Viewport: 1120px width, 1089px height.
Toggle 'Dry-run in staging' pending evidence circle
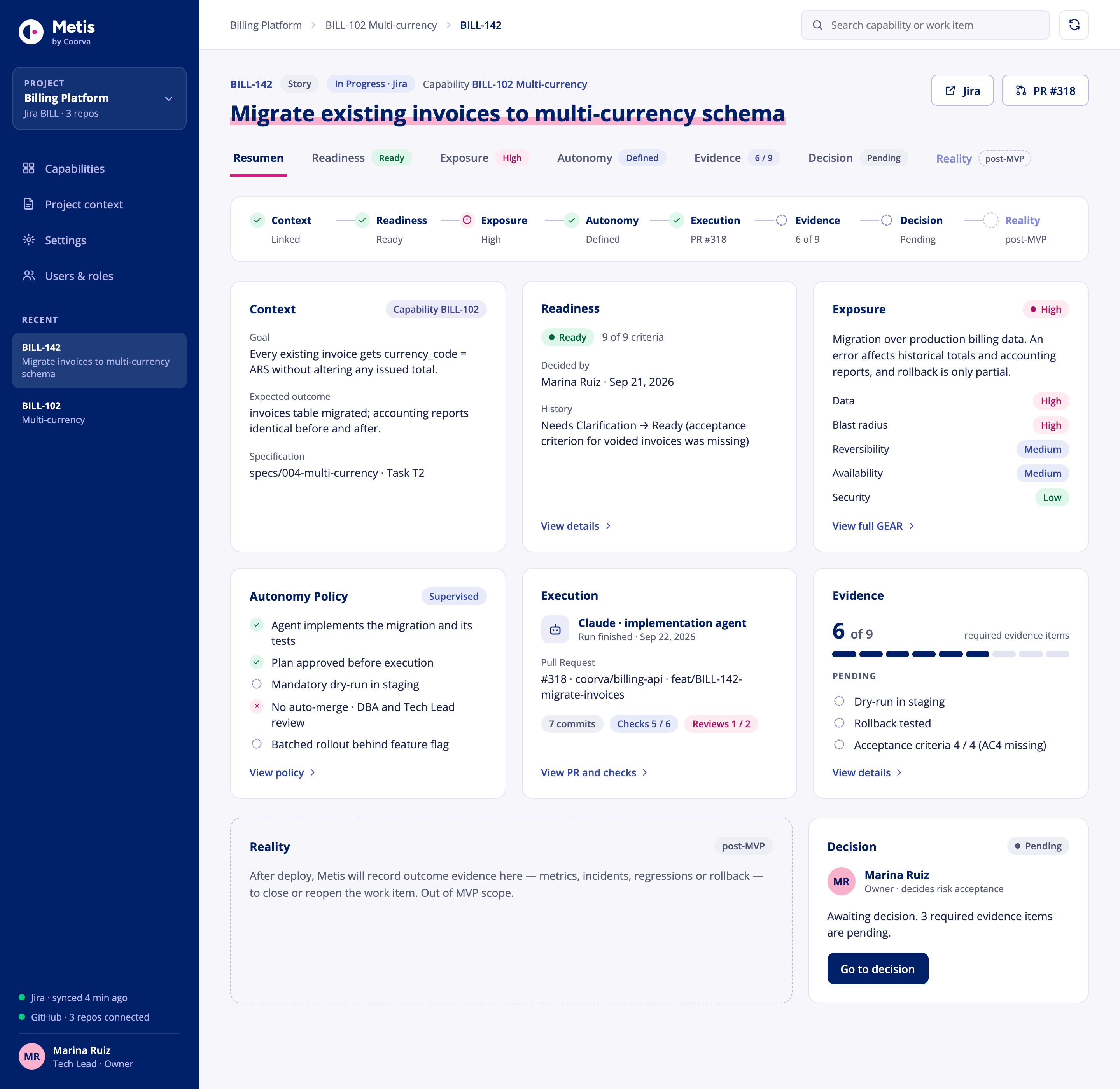[x=839, y=701]
